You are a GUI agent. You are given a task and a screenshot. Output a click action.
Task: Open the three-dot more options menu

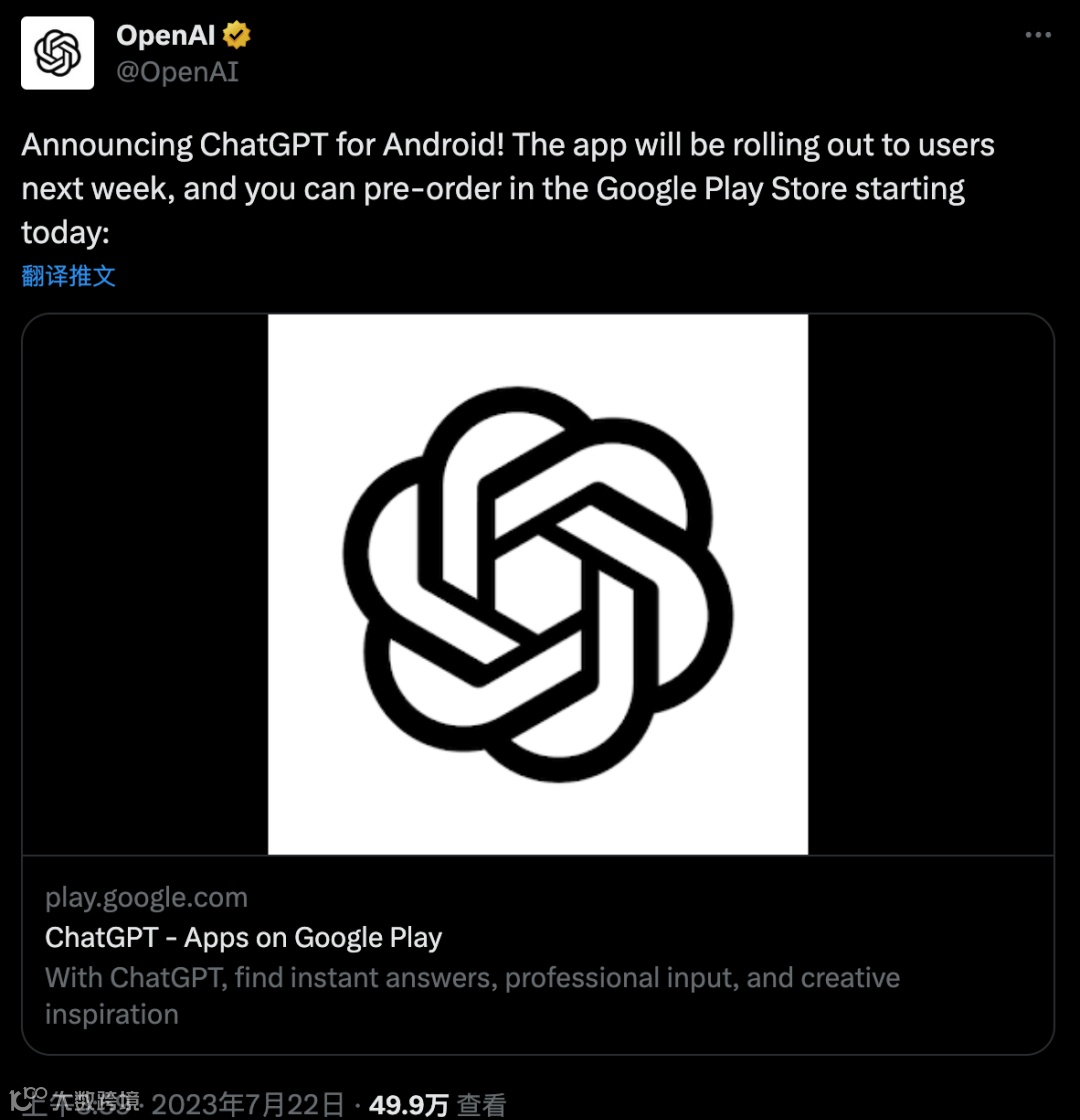tap(1038, 35)
